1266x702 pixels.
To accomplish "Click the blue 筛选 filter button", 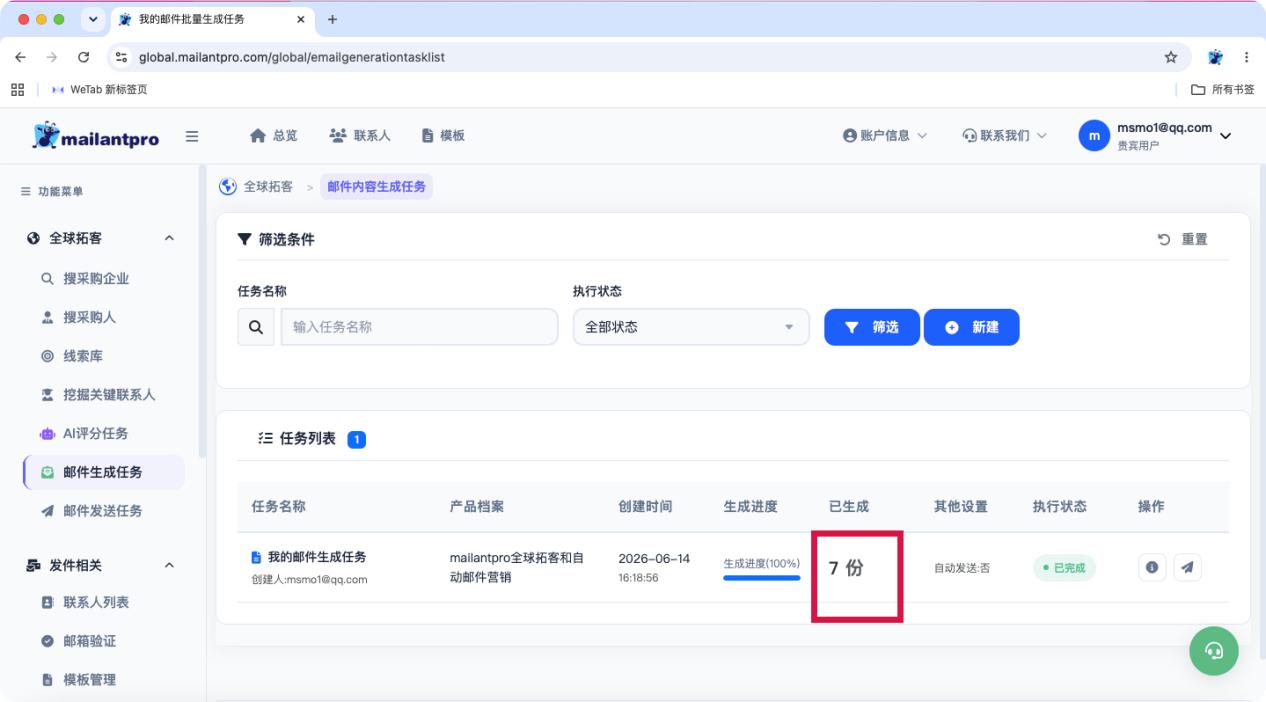I will pyautogui.click(x=872, y=327).
